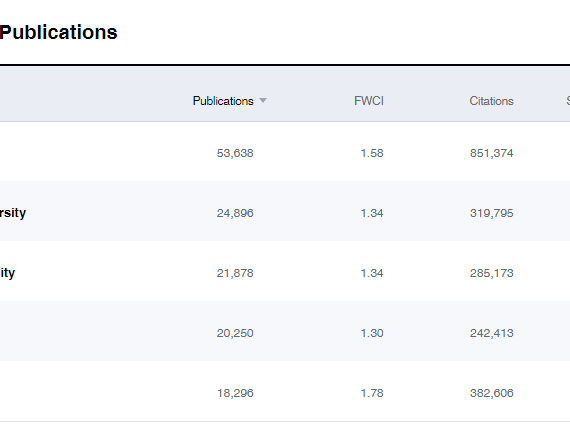Click the 319,795 citations value
This screenshot has width=570, height=428.
pyautogui.click(x=491, y=213)
